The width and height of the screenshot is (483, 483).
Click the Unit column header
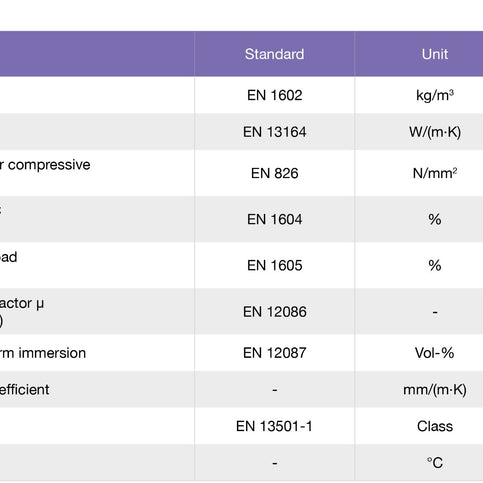point(435,54)
